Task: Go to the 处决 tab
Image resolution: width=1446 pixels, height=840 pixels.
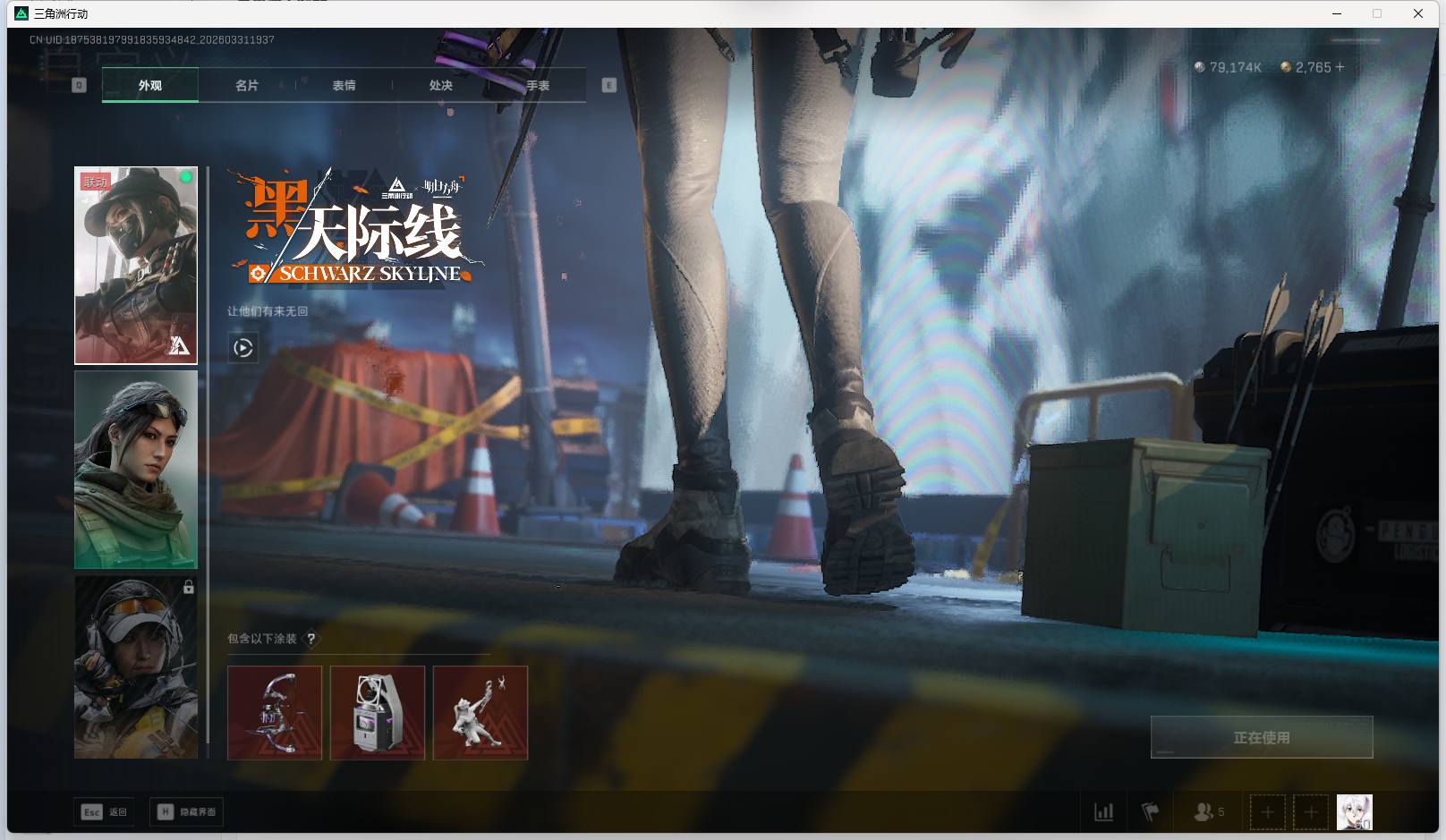Action: click(440, 85)
